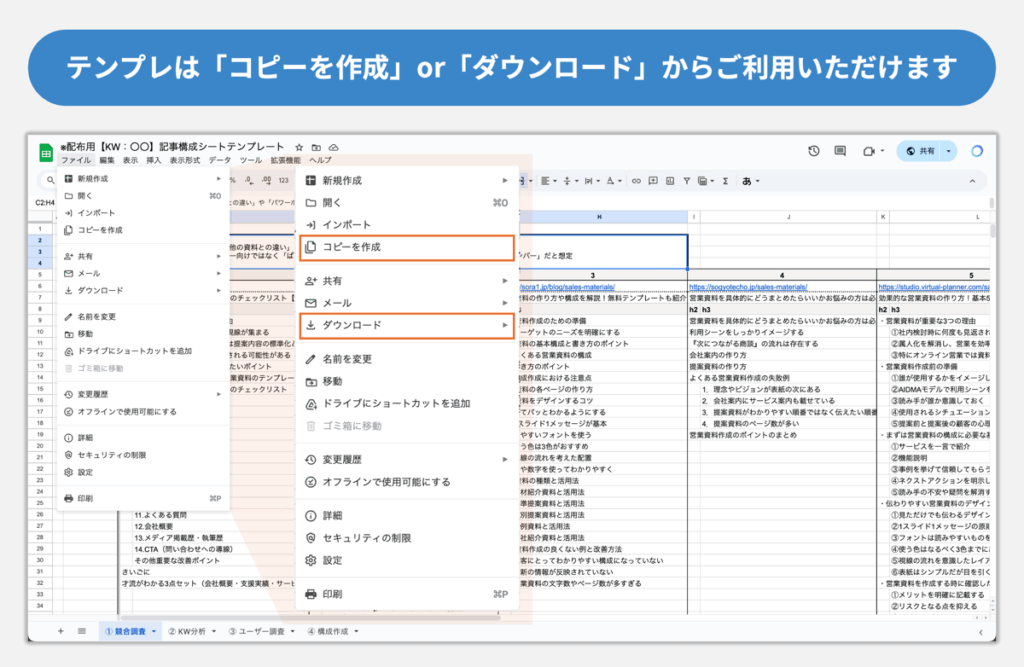Check the cloud save status icon

pos(334,148)
